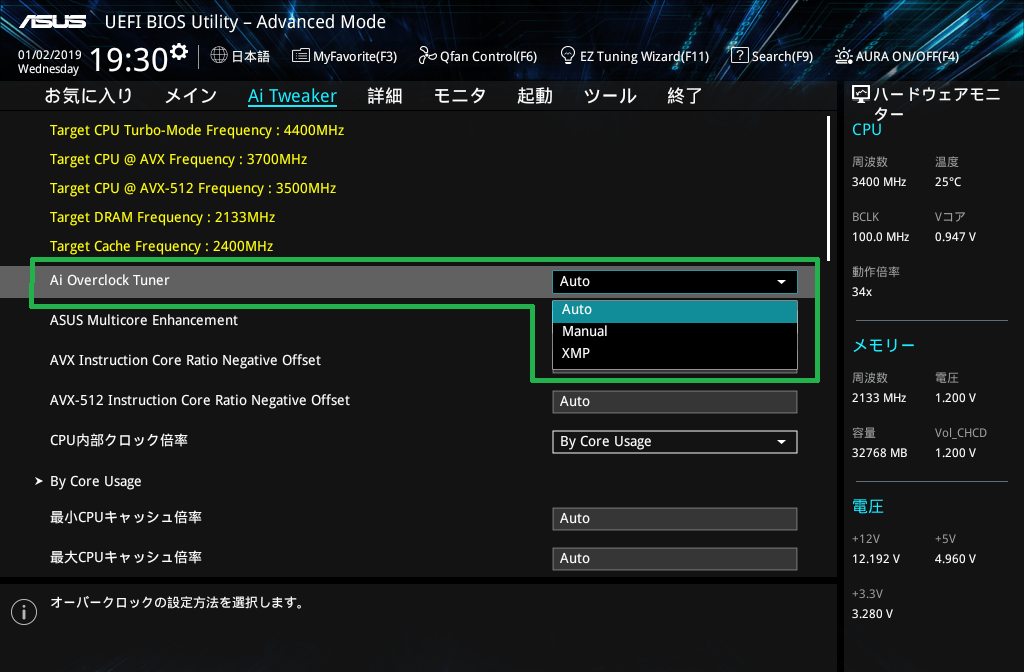The image size is (1024, 672).
Task: Select the Ai Tweaker tab
Action: [x=293, y=96]
